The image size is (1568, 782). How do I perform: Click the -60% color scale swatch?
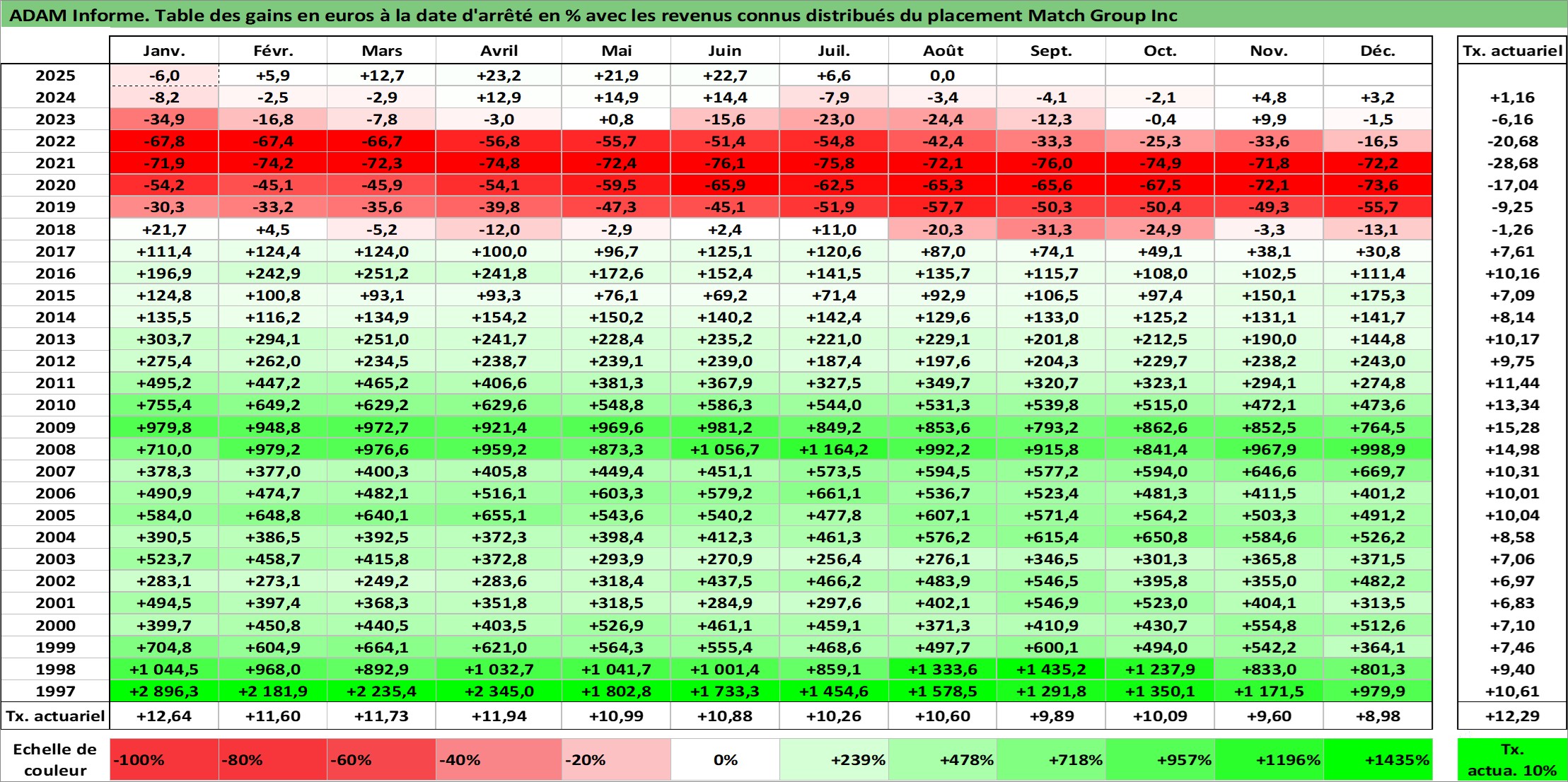pos(381,760)
